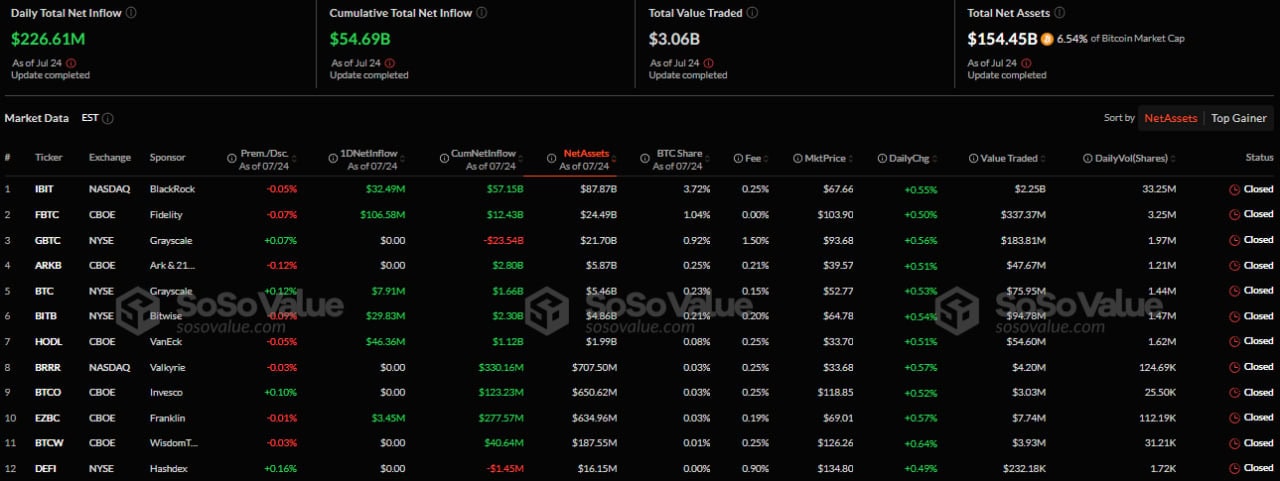Click info icon of MktPrice column header
Viewport: 1280px width, 481px height.
point(796,158)
